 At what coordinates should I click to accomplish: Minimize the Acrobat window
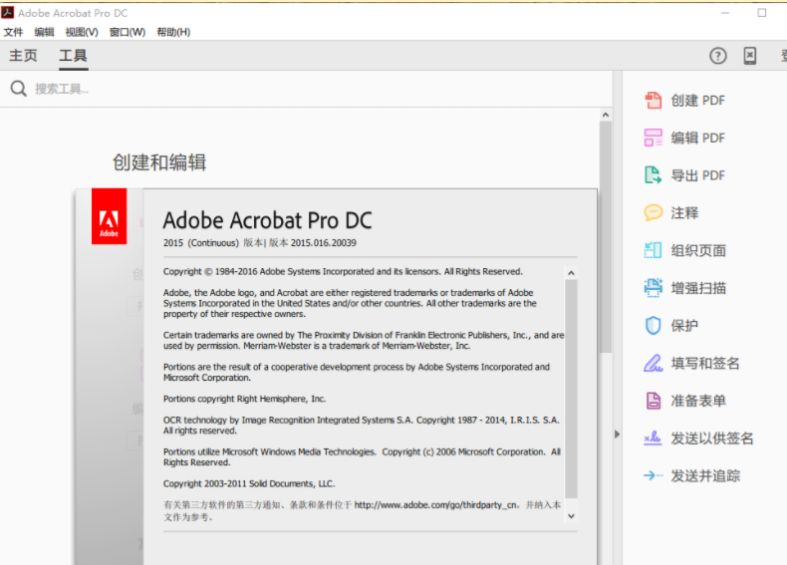(x=725, y=13)
